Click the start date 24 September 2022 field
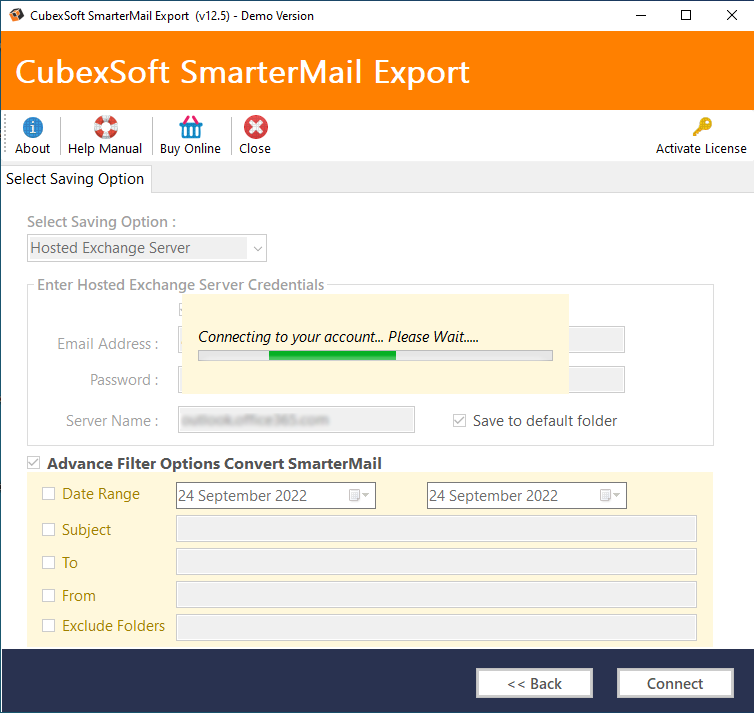Viewport: 754px width, 713px height. tap(276, 495)
